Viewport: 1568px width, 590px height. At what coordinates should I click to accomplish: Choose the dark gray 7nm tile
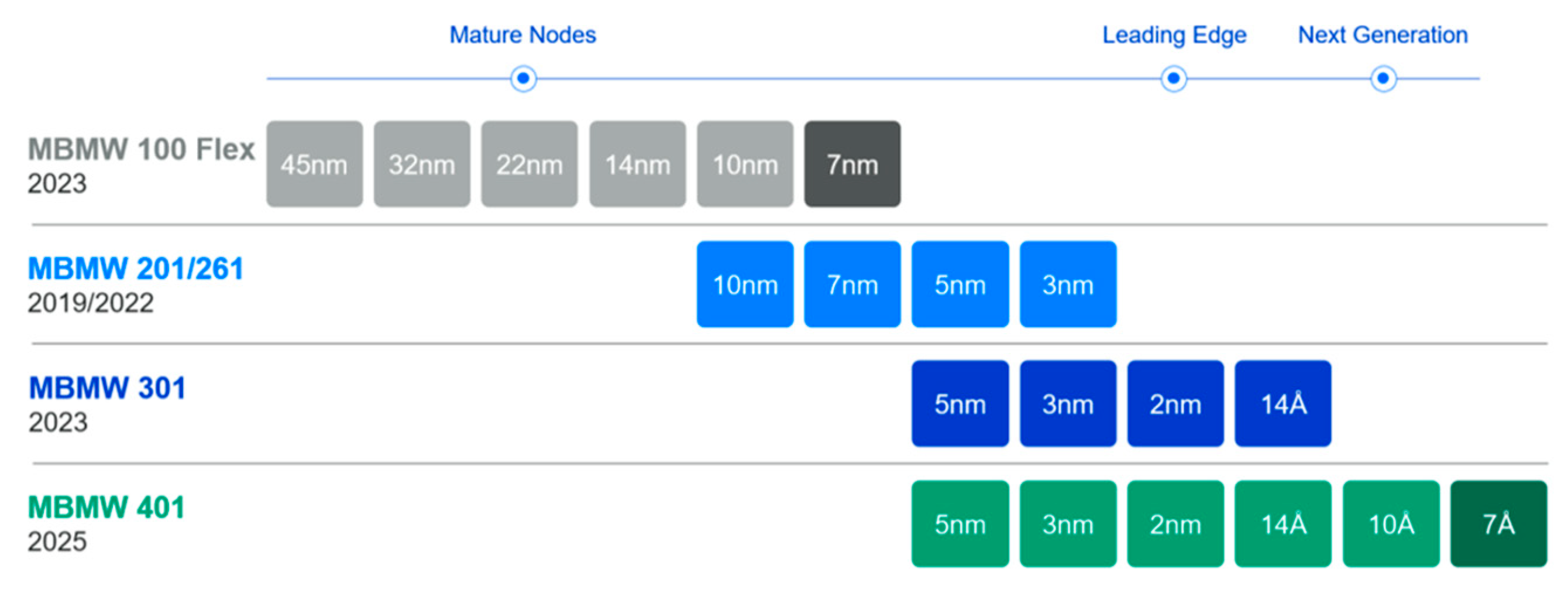click(852, 164)
